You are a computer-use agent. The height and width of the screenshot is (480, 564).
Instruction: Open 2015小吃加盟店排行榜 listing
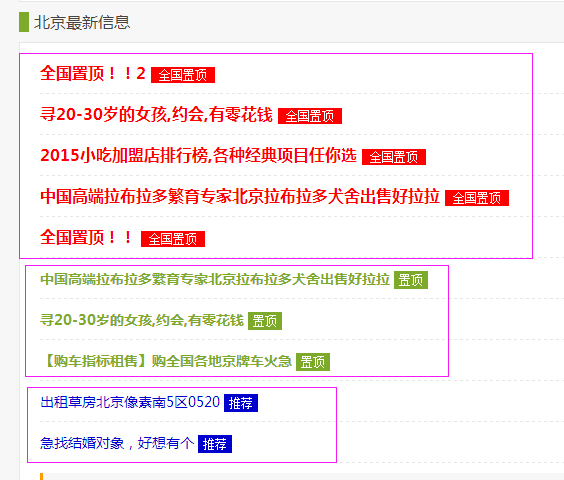click(x=198, y=156)
